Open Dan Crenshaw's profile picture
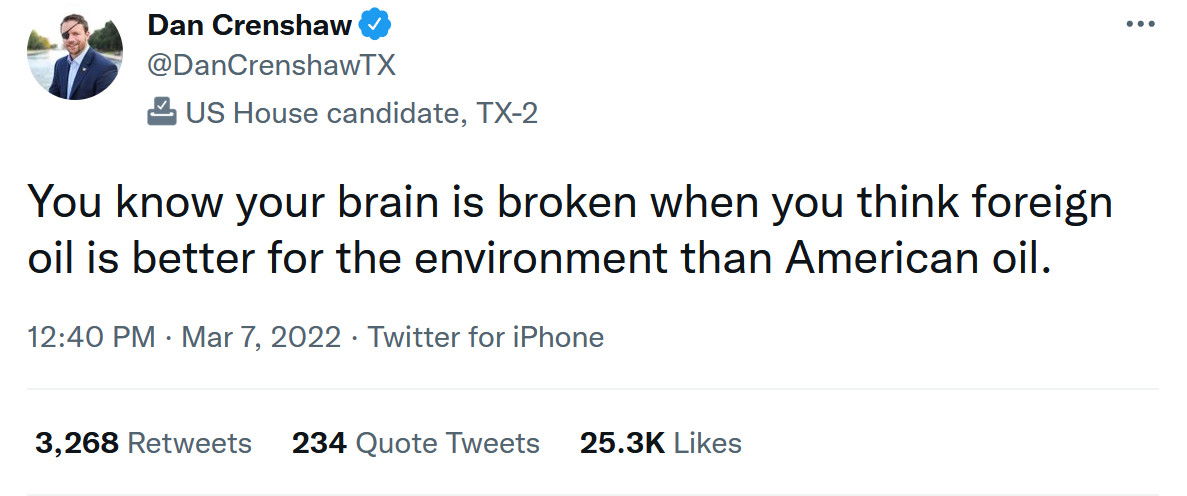1187x496 pixels. [x=75, y=57]
